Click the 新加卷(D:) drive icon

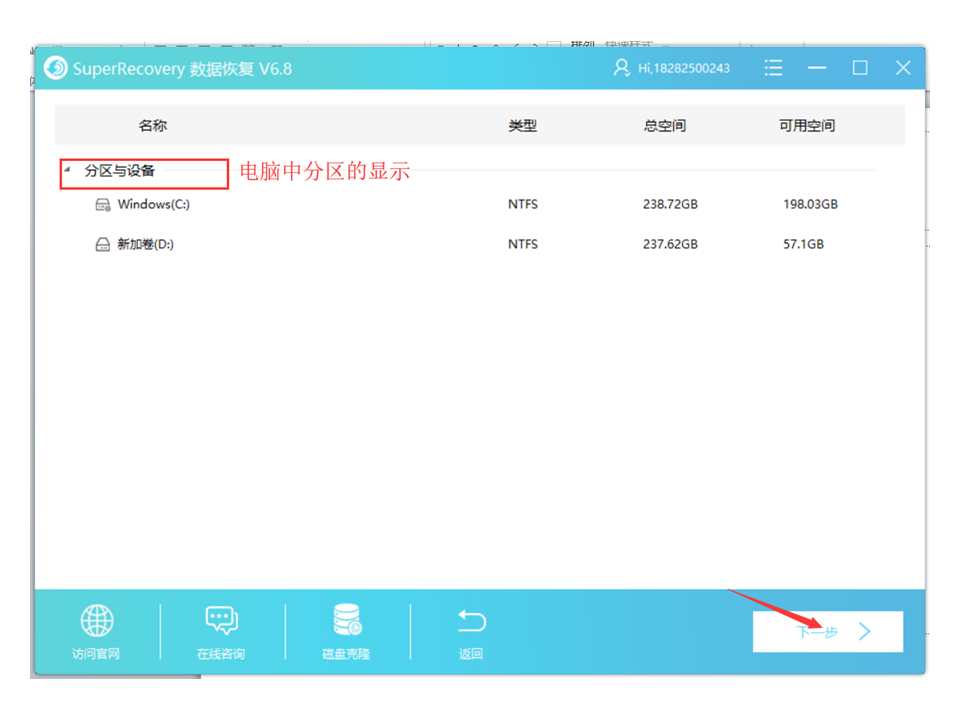tap(103, 244)
